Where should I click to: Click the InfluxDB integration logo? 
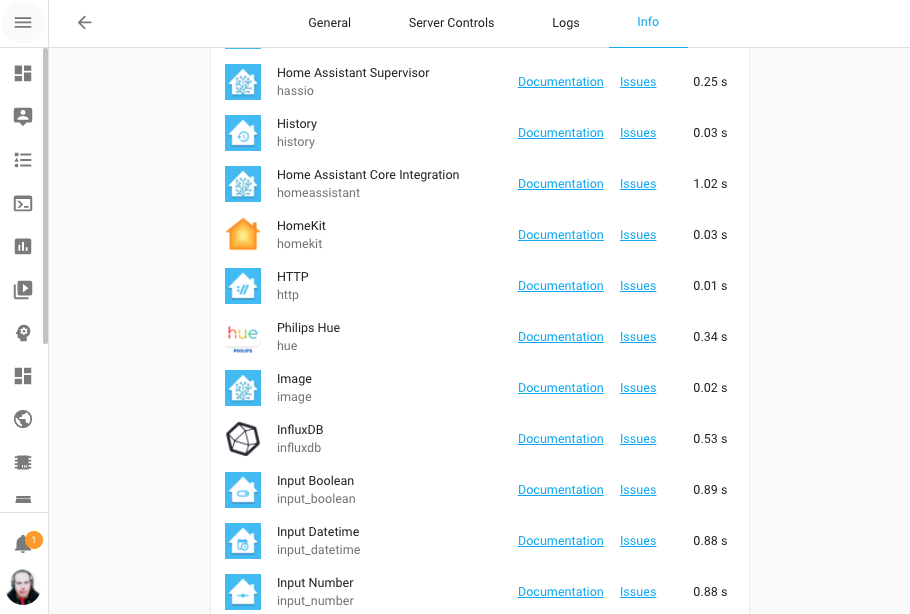pos(242,438)
